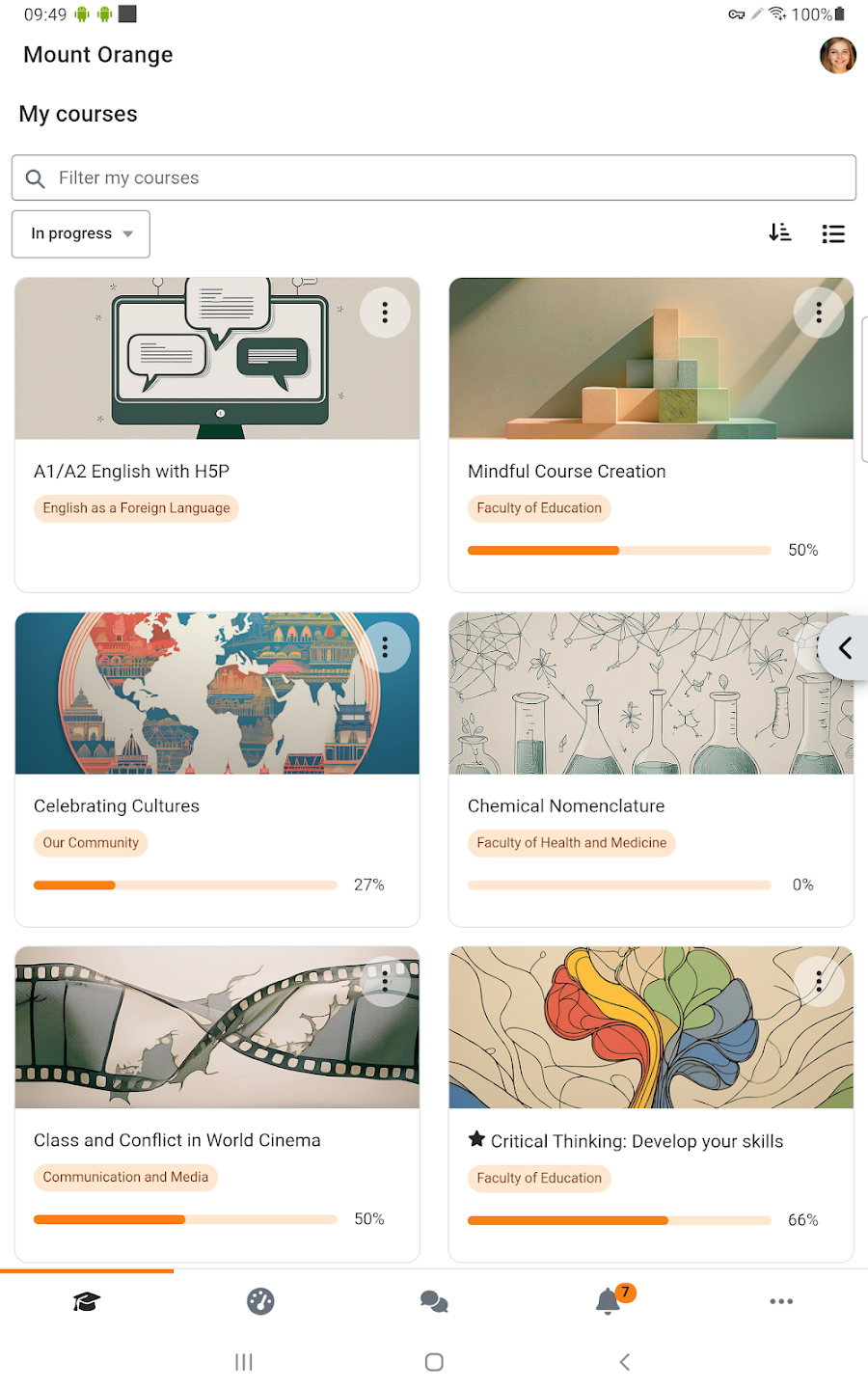
Task: Open options menu for Mindful Course Creation
Action: pyautogui.click(x=819, y=313)
